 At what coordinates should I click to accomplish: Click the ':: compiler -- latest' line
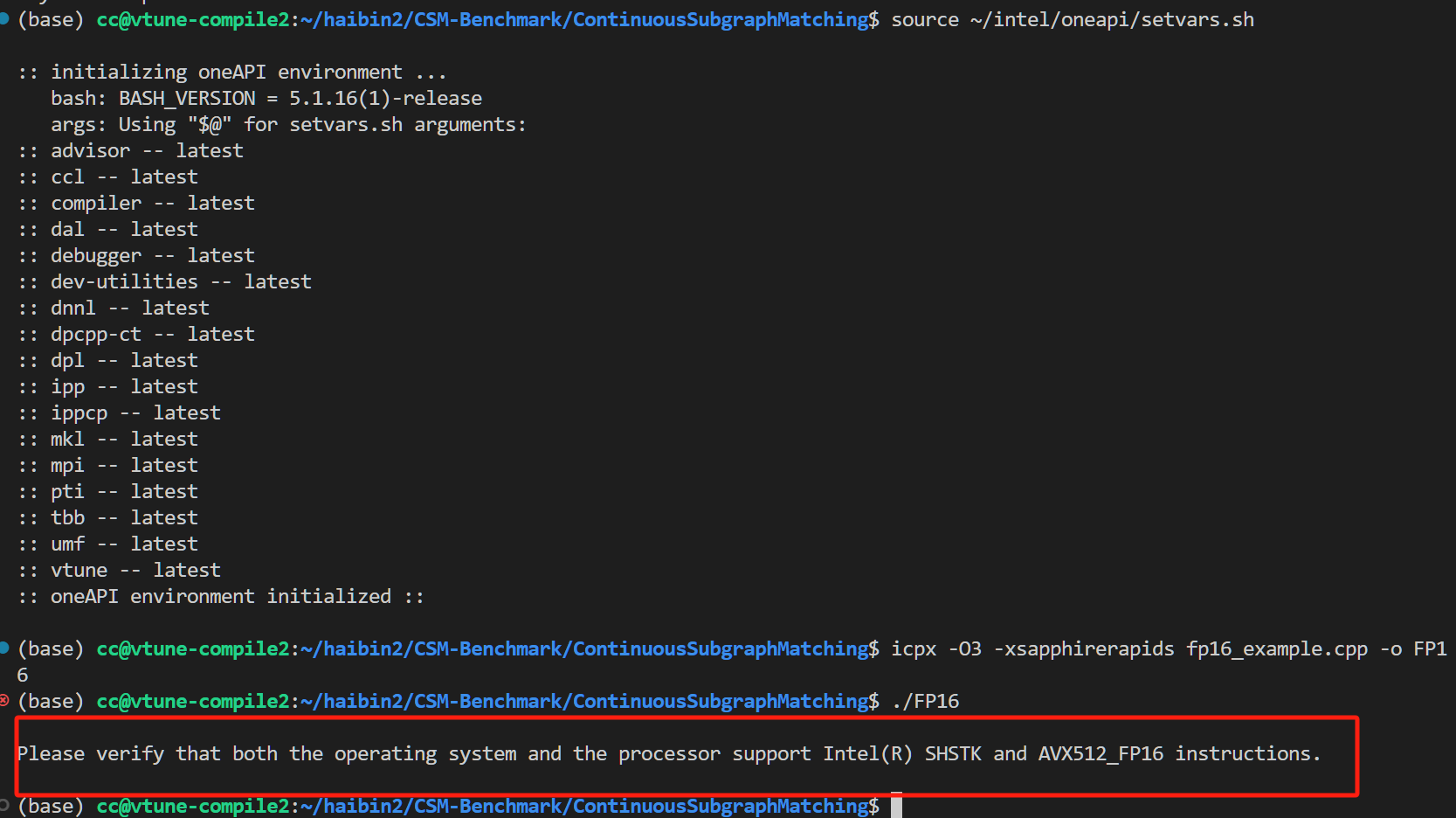tap(136, 203)
